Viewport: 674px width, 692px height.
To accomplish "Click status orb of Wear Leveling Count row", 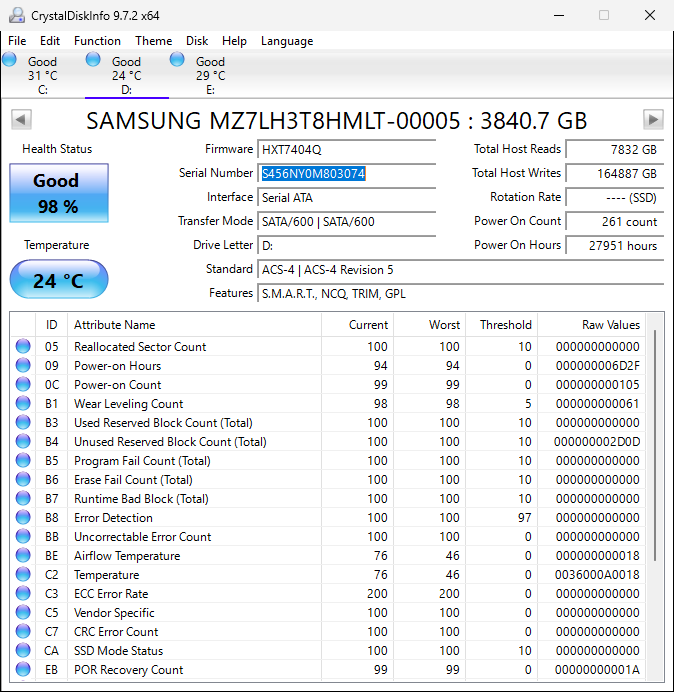I will tap(23, 403).
